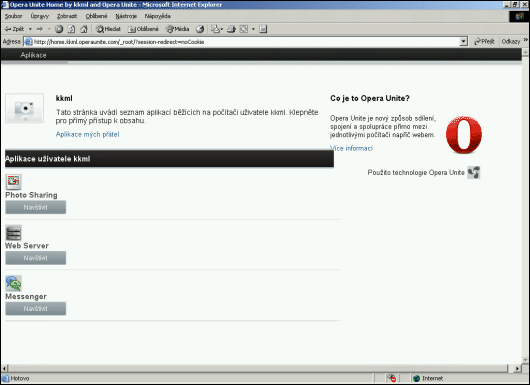Click the Odkazy links toolbar label
Screen dimensions: 530x385
511,42
